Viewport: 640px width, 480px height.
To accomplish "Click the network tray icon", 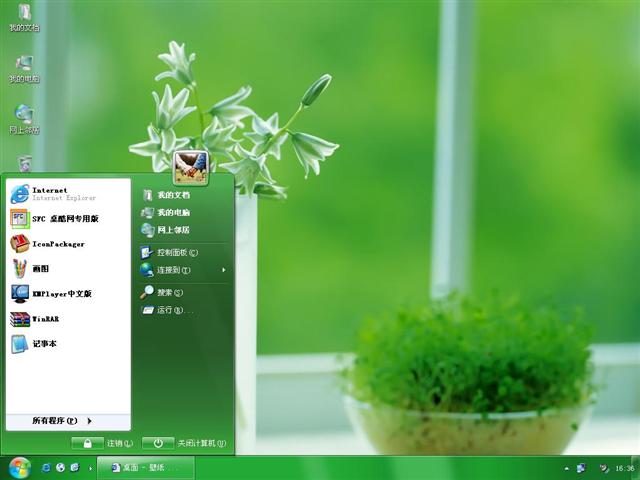I will (x=581, y=468).
